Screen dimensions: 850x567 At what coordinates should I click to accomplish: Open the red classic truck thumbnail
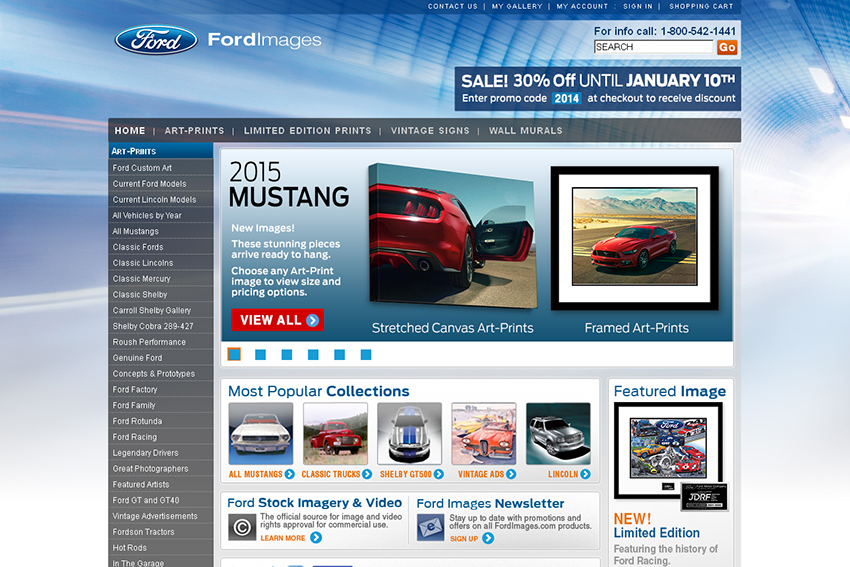(x=336, y=434)
